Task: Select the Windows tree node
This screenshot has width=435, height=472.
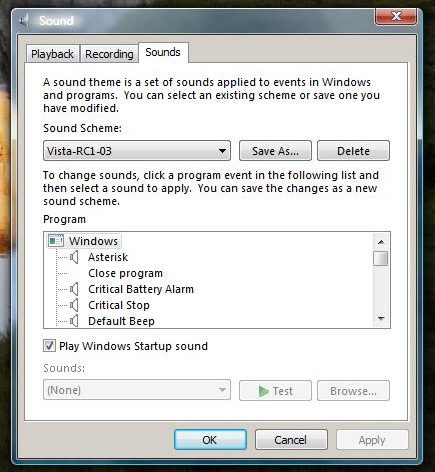Action: (x=93, y=241)
